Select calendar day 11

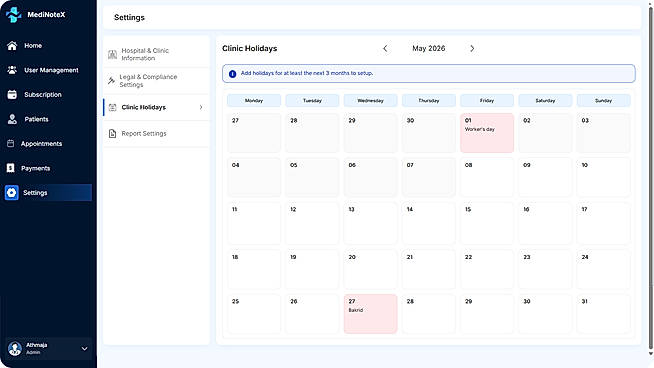[254, 223]
